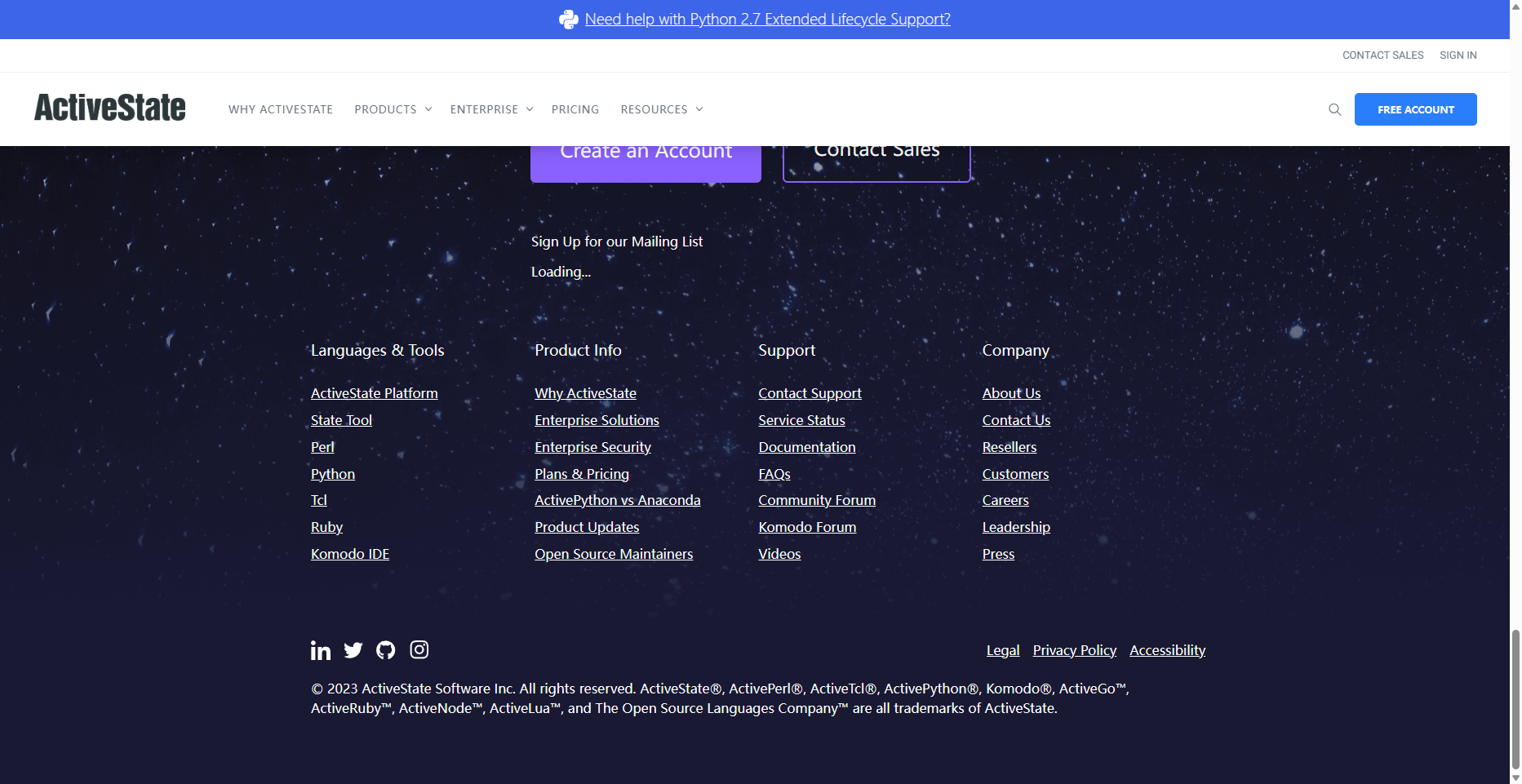
Task: Click the scrollbar up arrow
Action: pos(1515,6)
